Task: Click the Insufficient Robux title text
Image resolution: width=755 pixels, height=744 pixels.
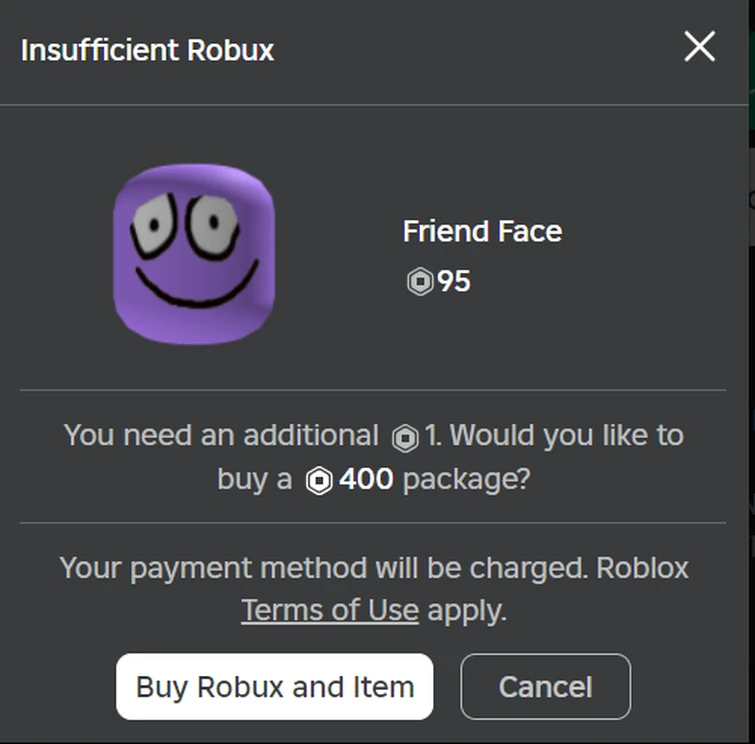Action: point(147,50)
